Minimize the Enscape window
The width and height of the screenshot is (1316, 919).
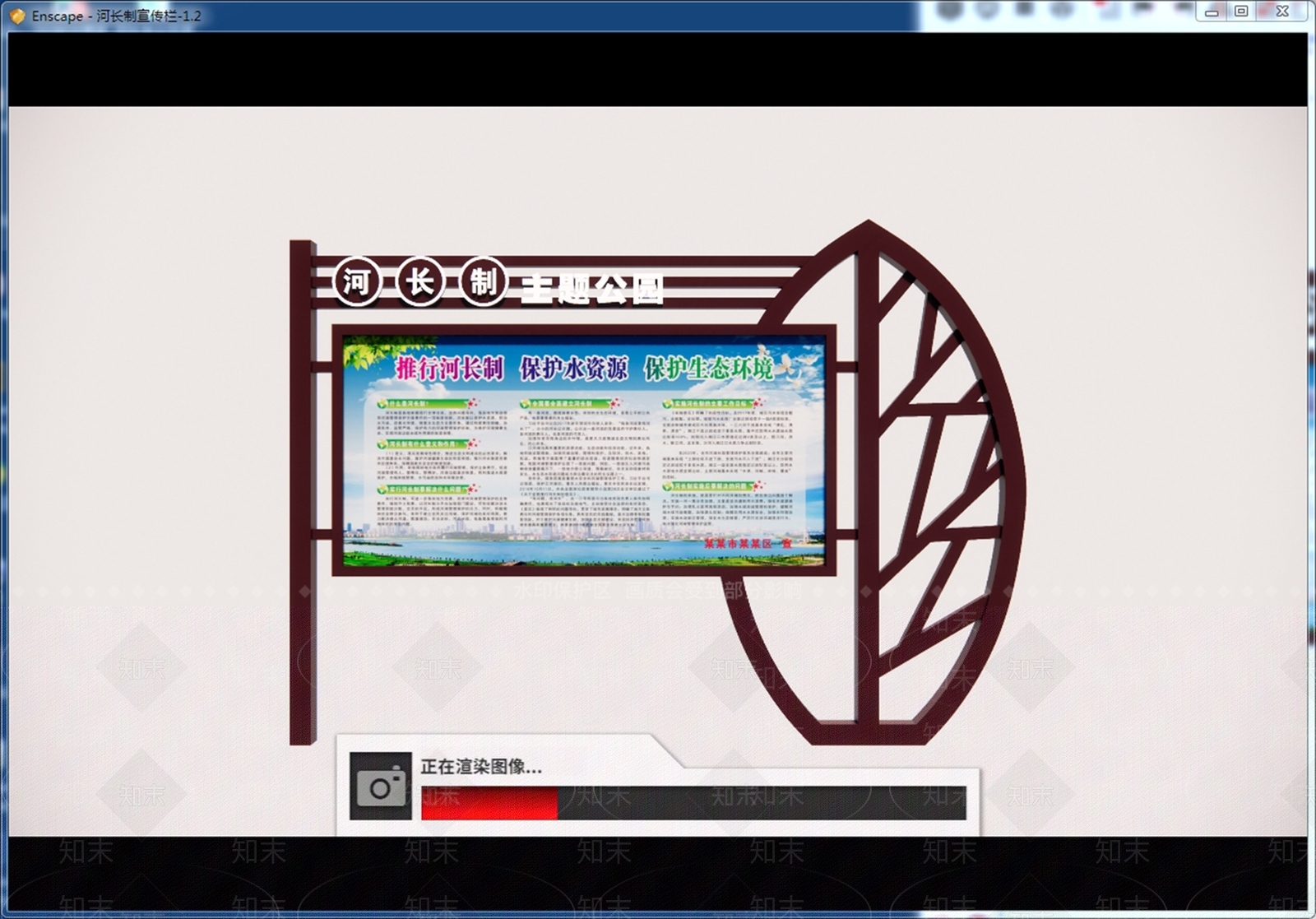[x=1212, y=12]
